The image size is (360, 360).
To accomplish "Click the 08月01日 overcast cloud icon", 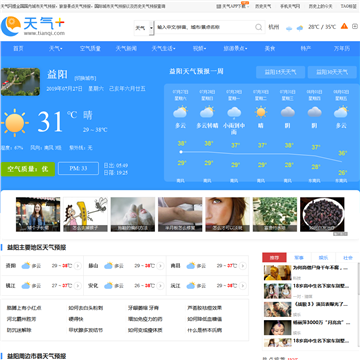I will [x=314, y=112].
